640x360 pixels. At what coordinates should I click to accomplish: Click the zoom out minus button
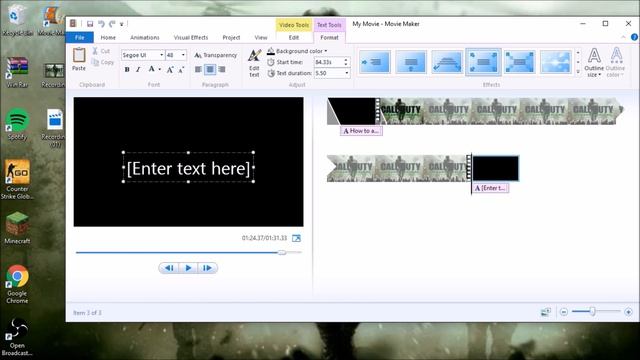[564, 312]
